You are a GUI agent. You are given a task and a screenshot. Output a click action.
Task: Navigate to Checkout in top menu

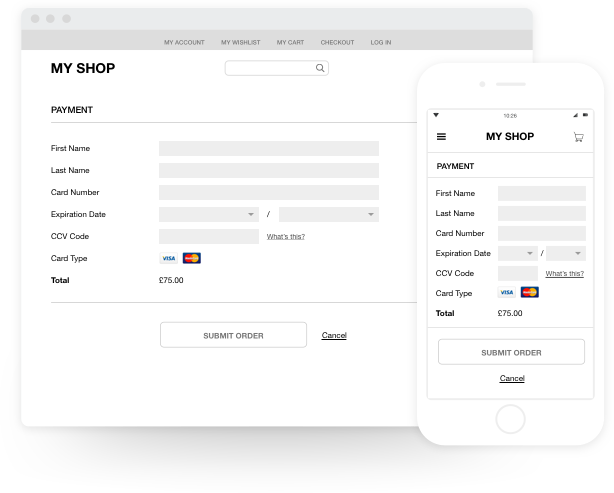click(337, 42)
